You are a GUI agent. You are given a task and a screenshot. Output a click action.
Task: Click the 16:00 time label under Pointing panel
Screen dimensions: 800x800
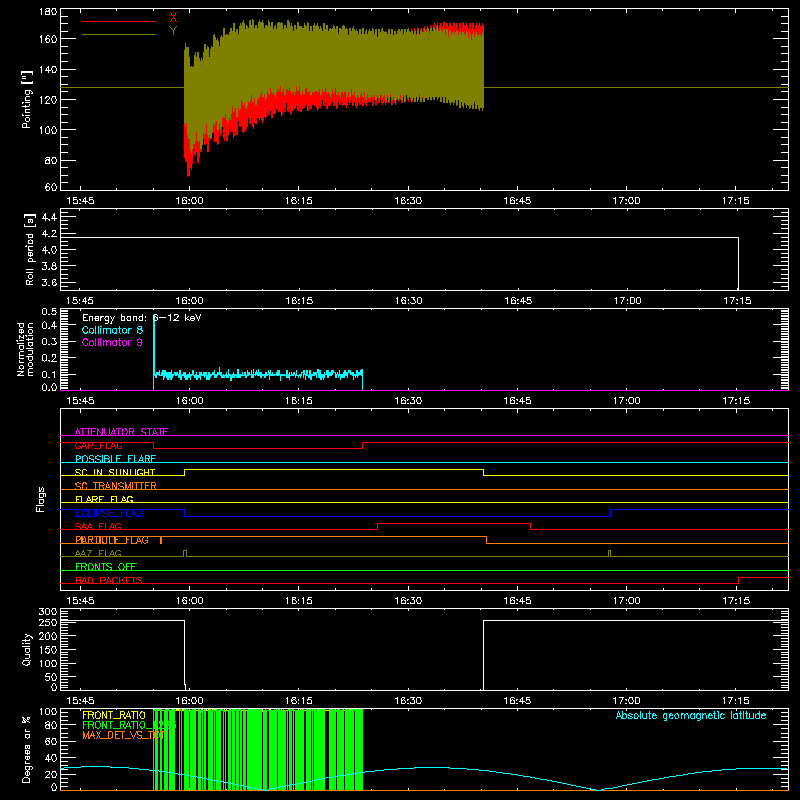click(189, 201)
